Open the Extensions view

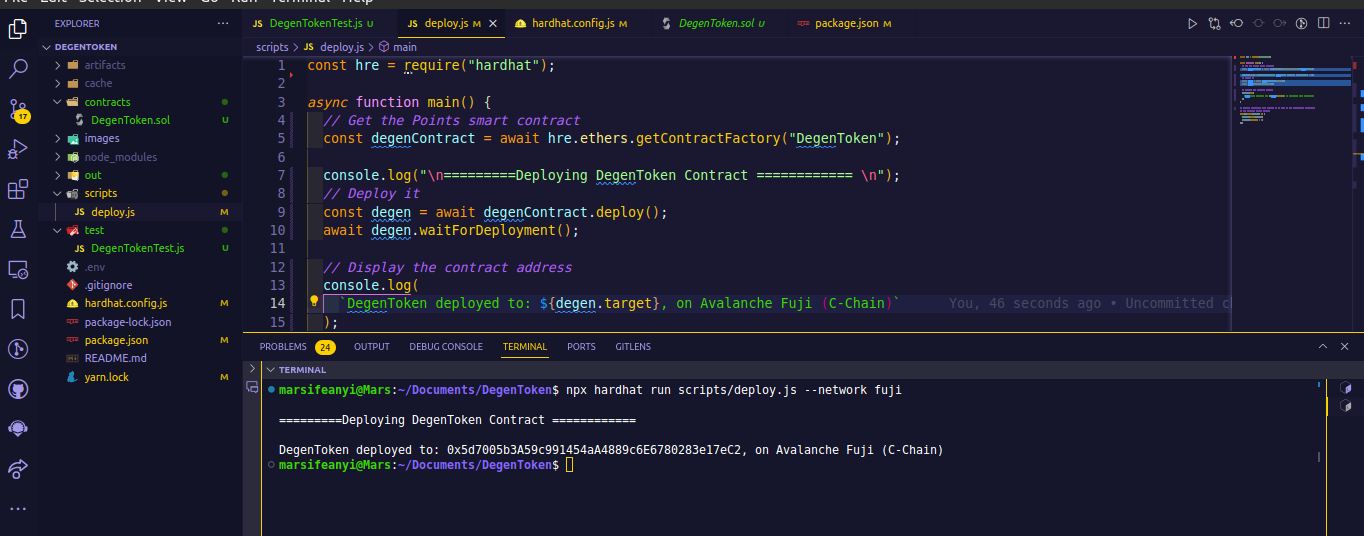[x=18, y=189]
